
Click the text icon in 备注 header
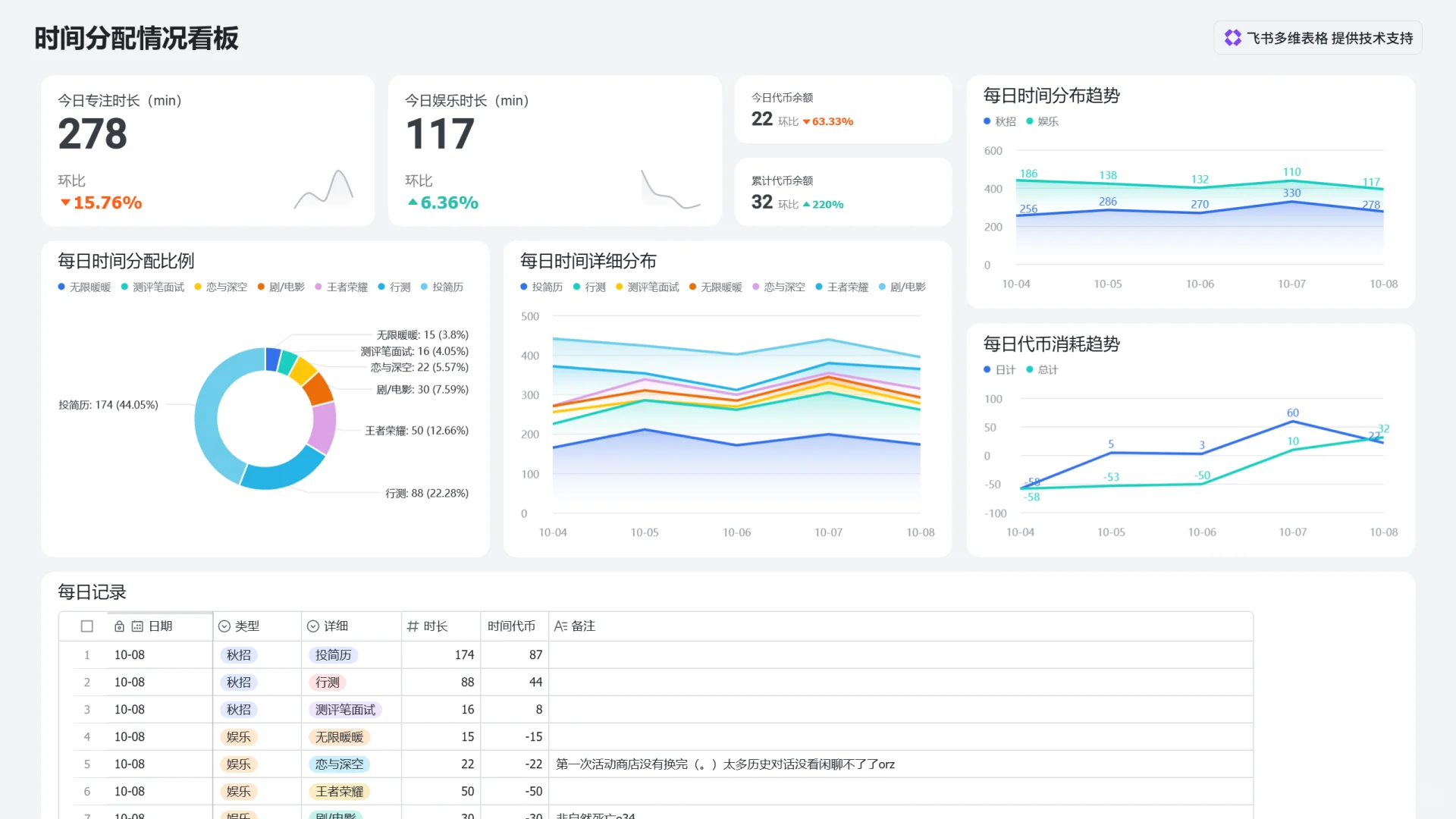[560, 626]
